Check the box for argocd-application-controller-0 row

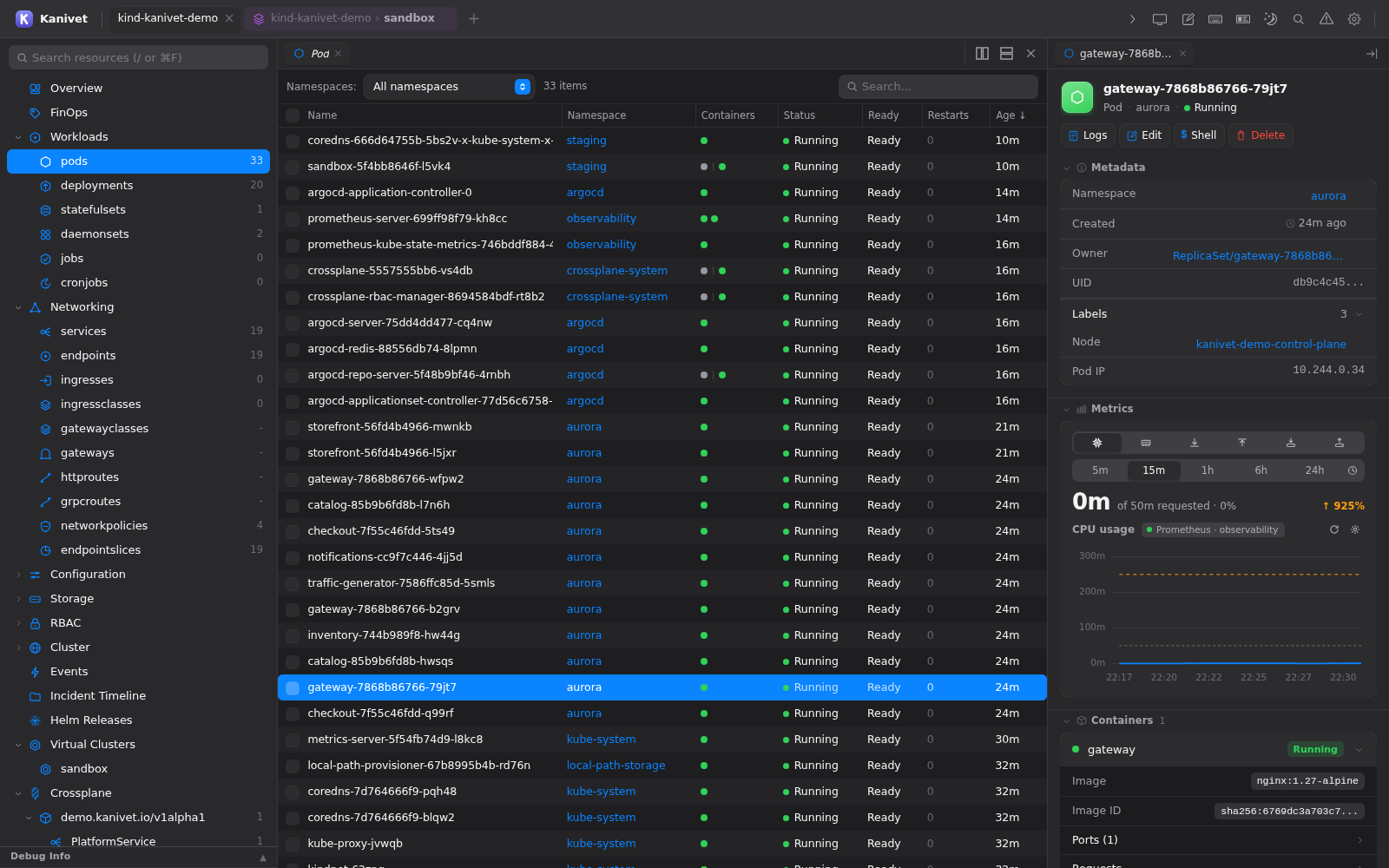293,193
